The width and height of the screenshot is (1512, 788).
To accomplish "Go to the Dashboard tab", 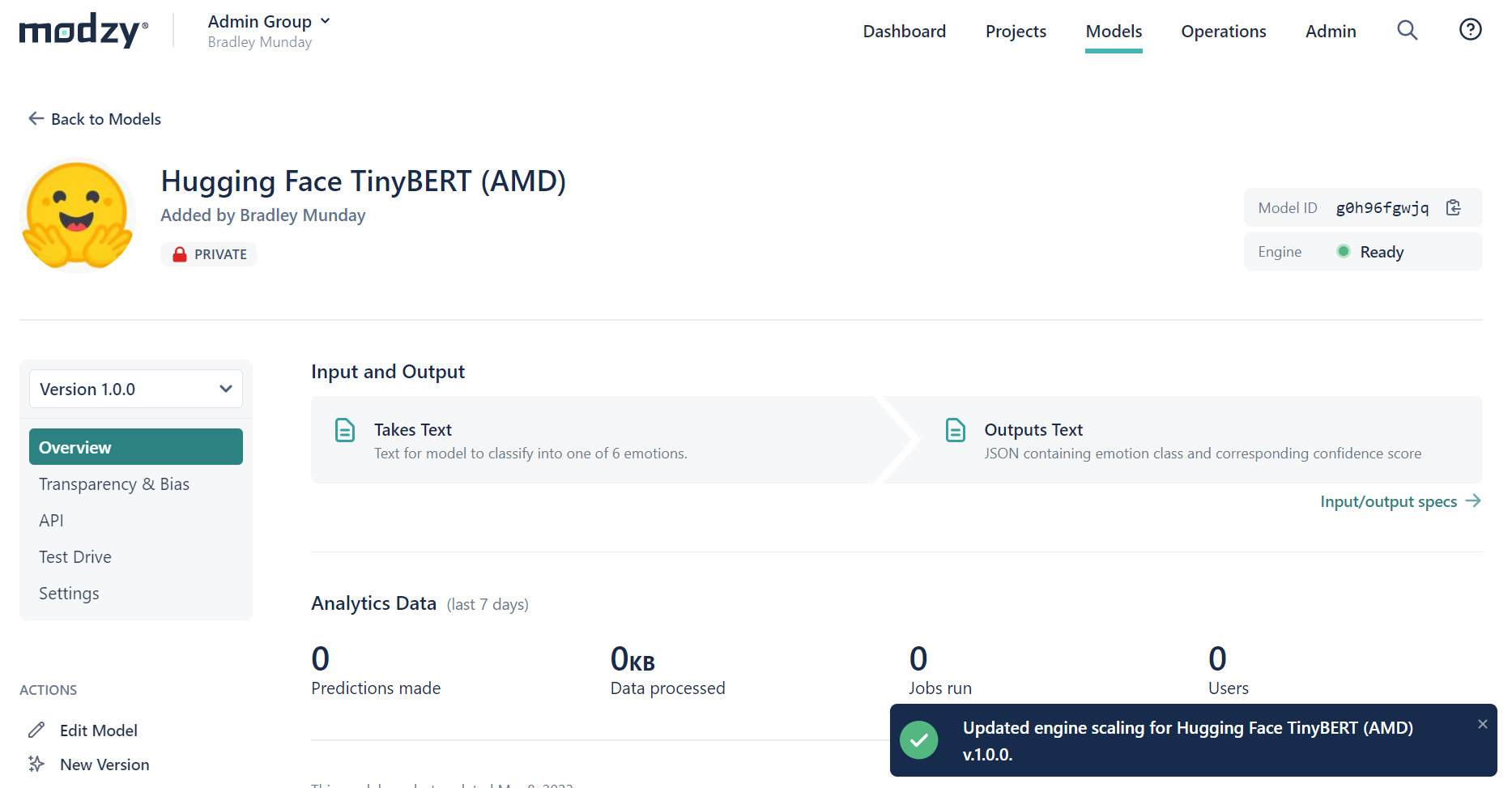I will tap(905, 32).
